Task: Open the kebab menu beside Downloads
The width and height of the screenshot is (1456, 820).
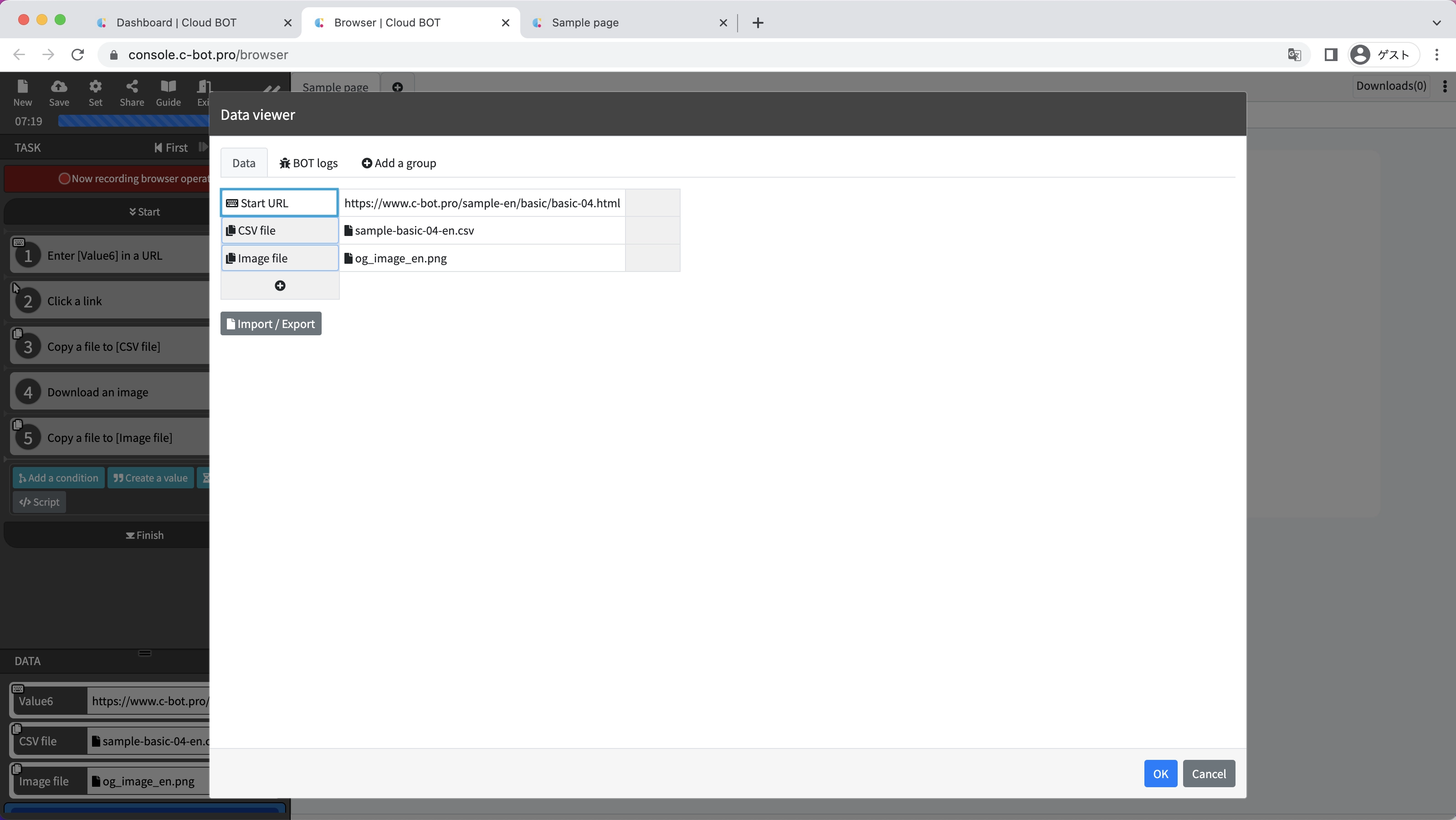Action: (x=1445, y=86)
